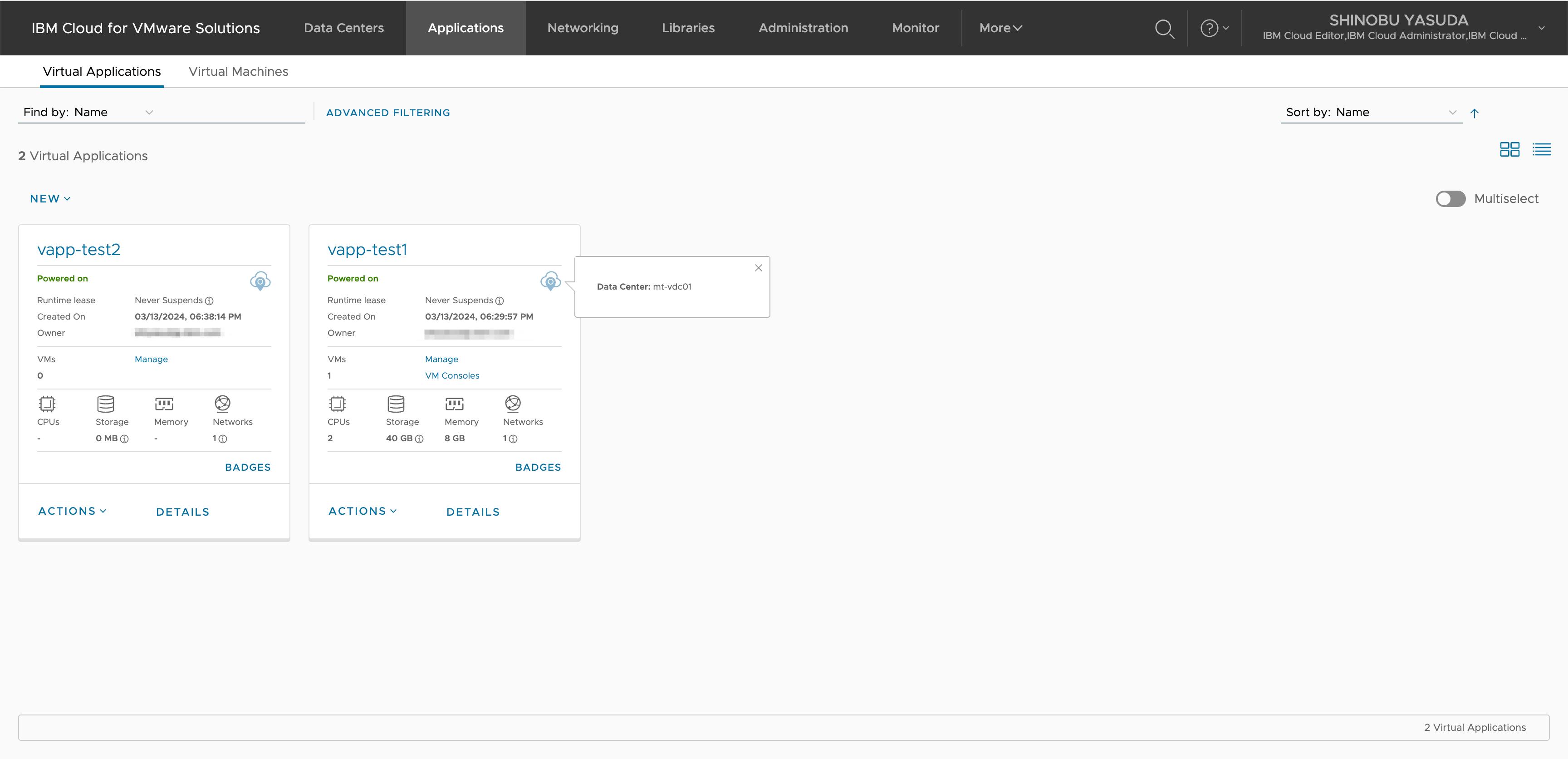Screen dimensions: 1568x759
Task: Open DETAILS for vapp-test2
Action: [x=182, y=513]
